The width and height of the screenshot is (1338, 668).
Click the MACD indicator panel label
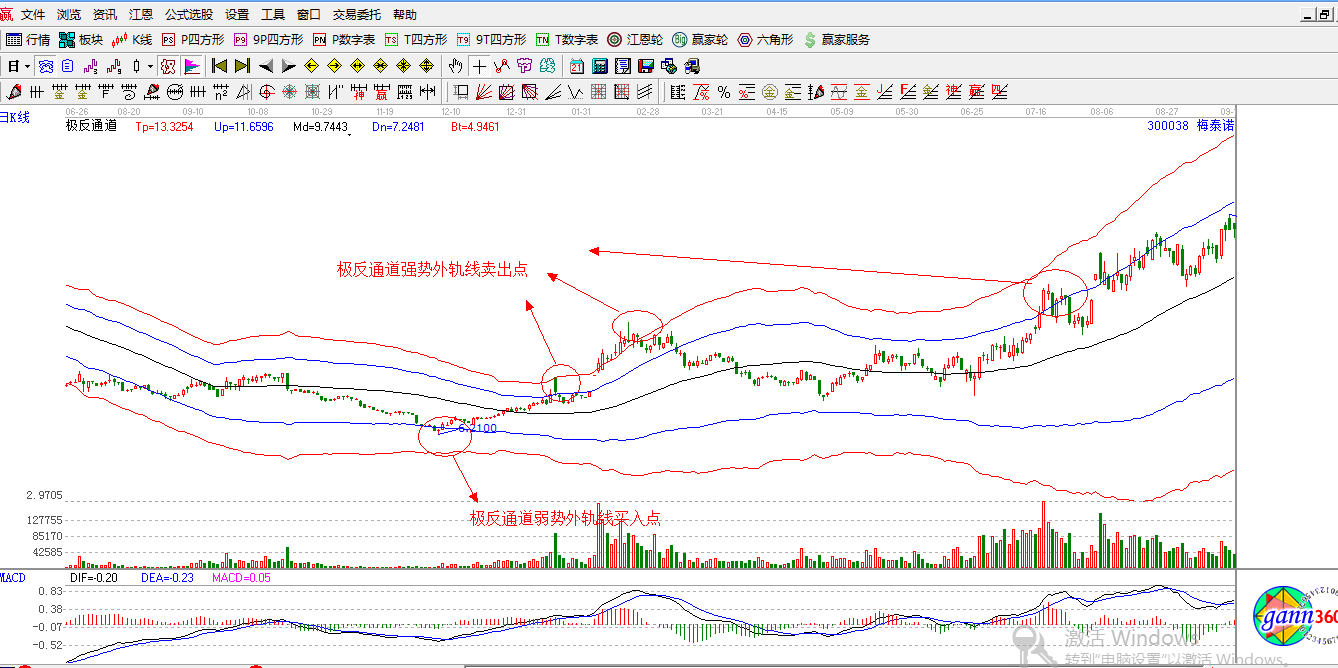(x=13, y=578)
